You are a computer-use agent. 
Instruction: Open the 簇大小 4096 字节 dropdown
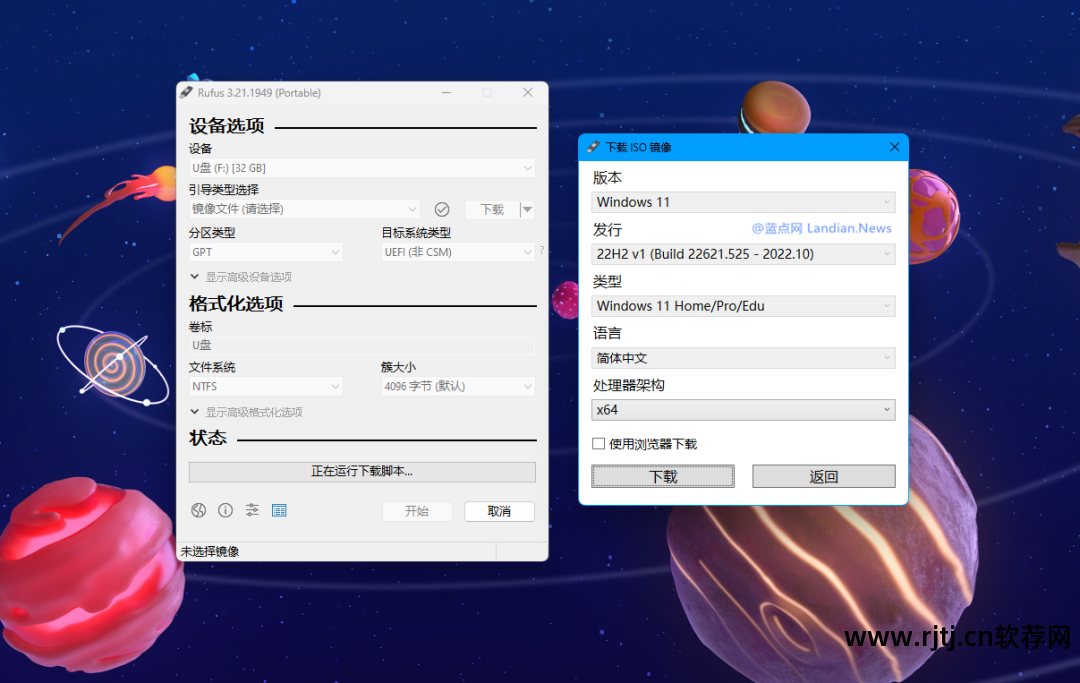coord(458,386)
